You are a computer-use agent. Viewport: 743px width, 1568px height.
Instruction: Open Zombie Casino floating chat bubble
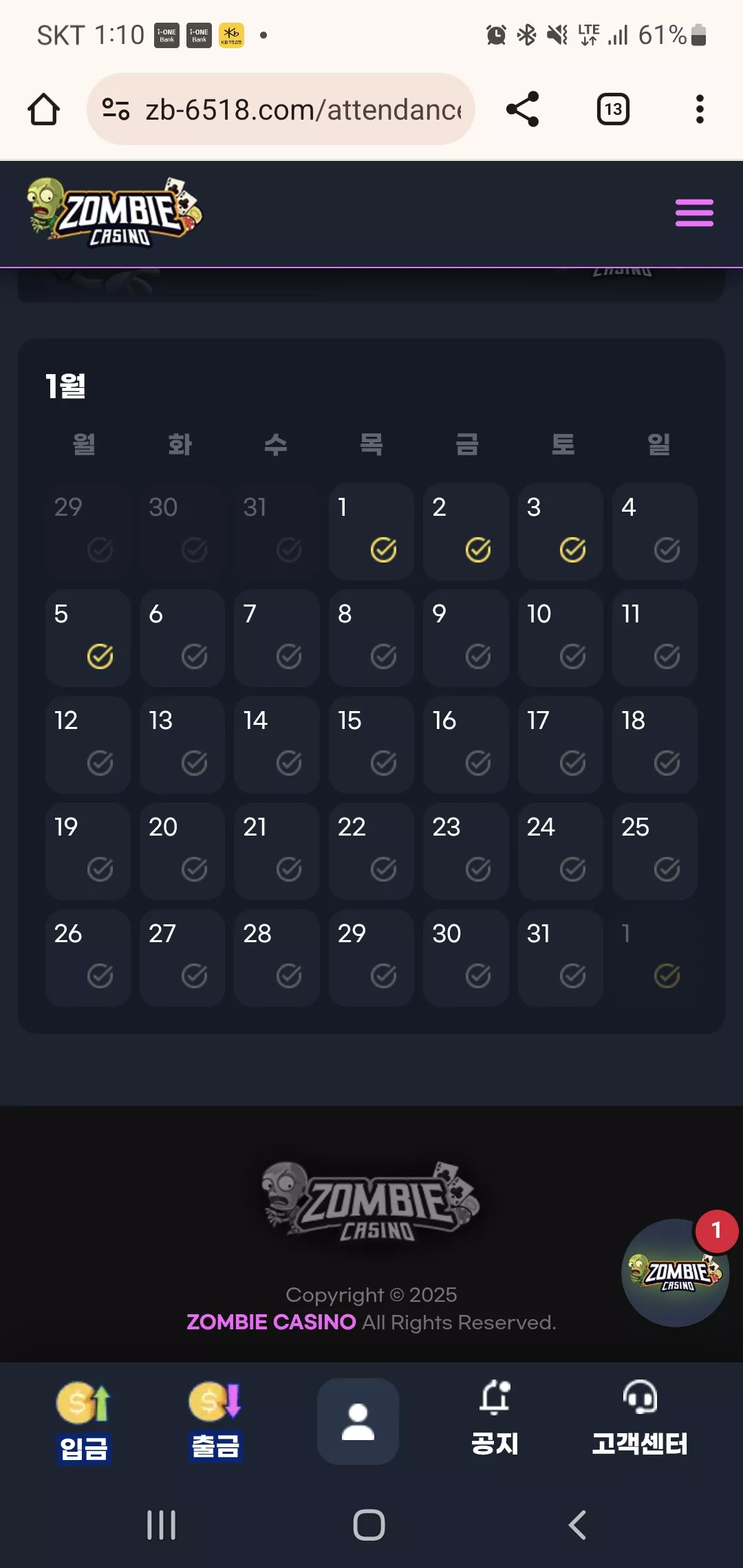click(x=675, y=1272)
